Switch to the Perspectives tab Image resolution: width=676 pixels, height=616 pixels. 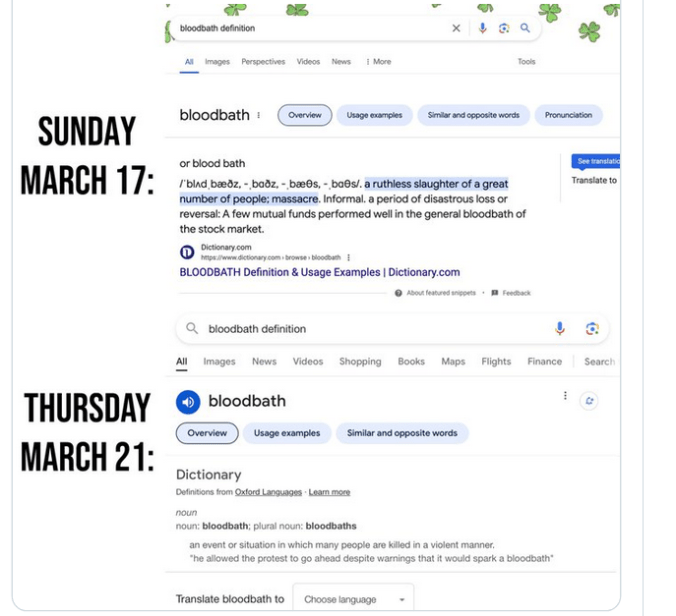click(x=263, y=62)
